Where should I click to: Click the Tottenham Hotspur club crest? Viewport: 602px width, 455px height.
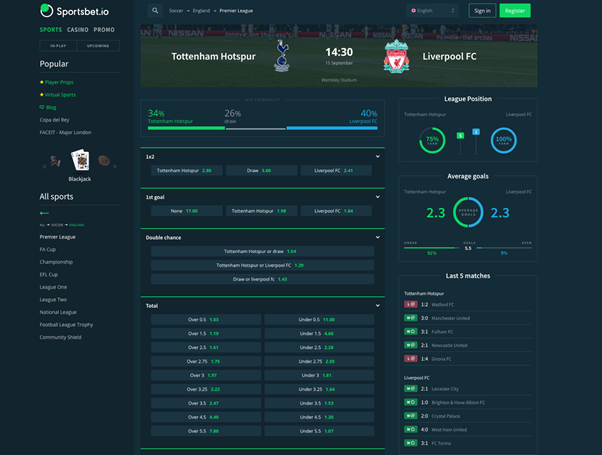[x=282, y=57]
